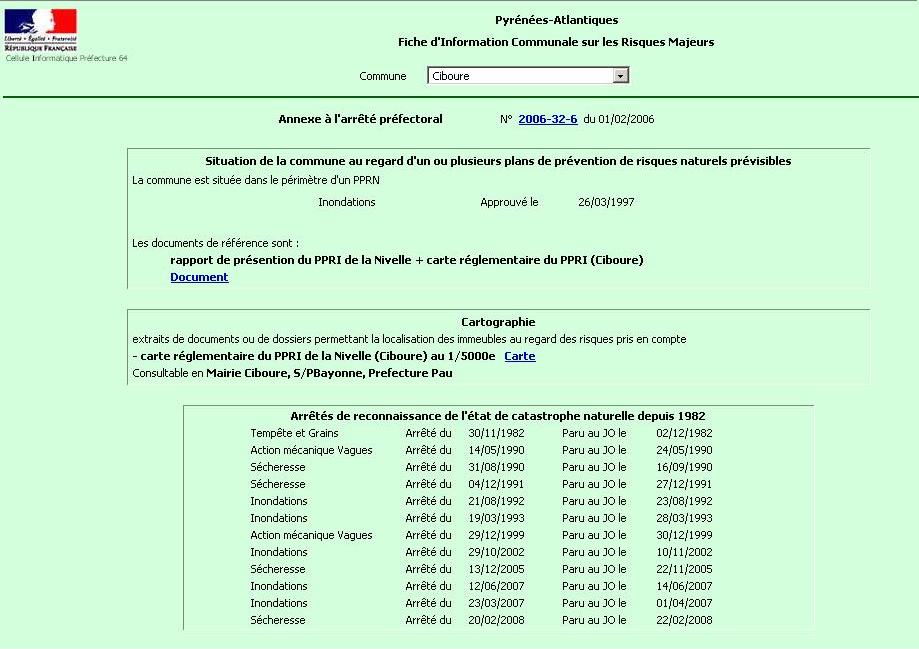The width and height of the screenshot is (919, 649).
Task: Click the approval date 26/03/1997
Action: point(606,202)
